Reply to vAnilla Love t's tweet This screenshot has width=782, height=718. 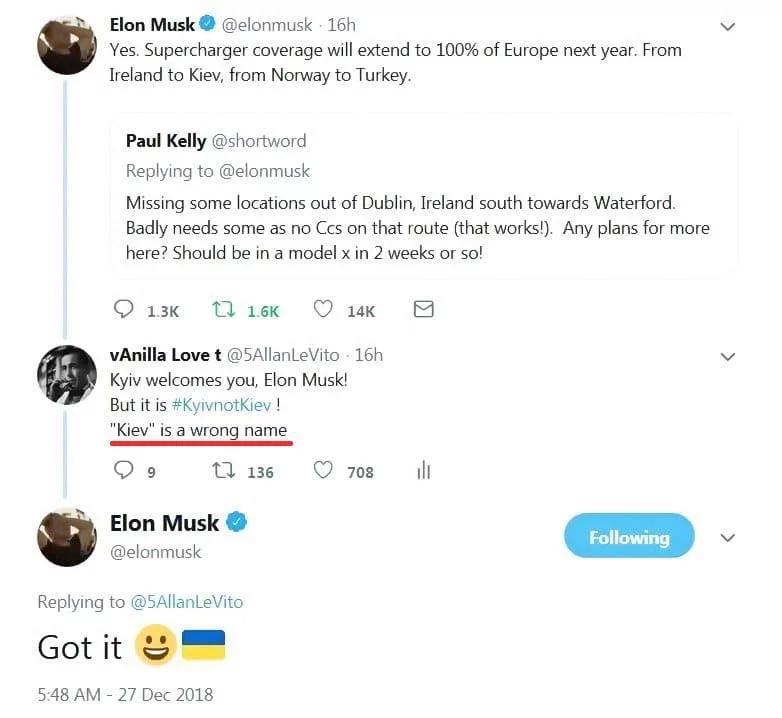124,470
